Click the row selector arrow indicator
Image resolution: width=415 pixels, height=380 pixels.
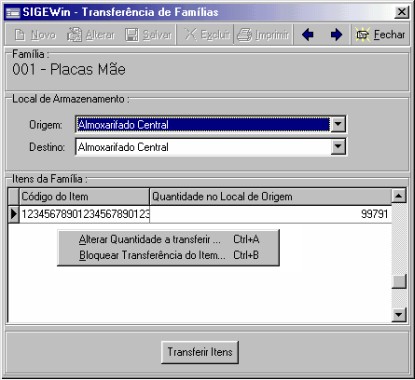tap(13, 214)
